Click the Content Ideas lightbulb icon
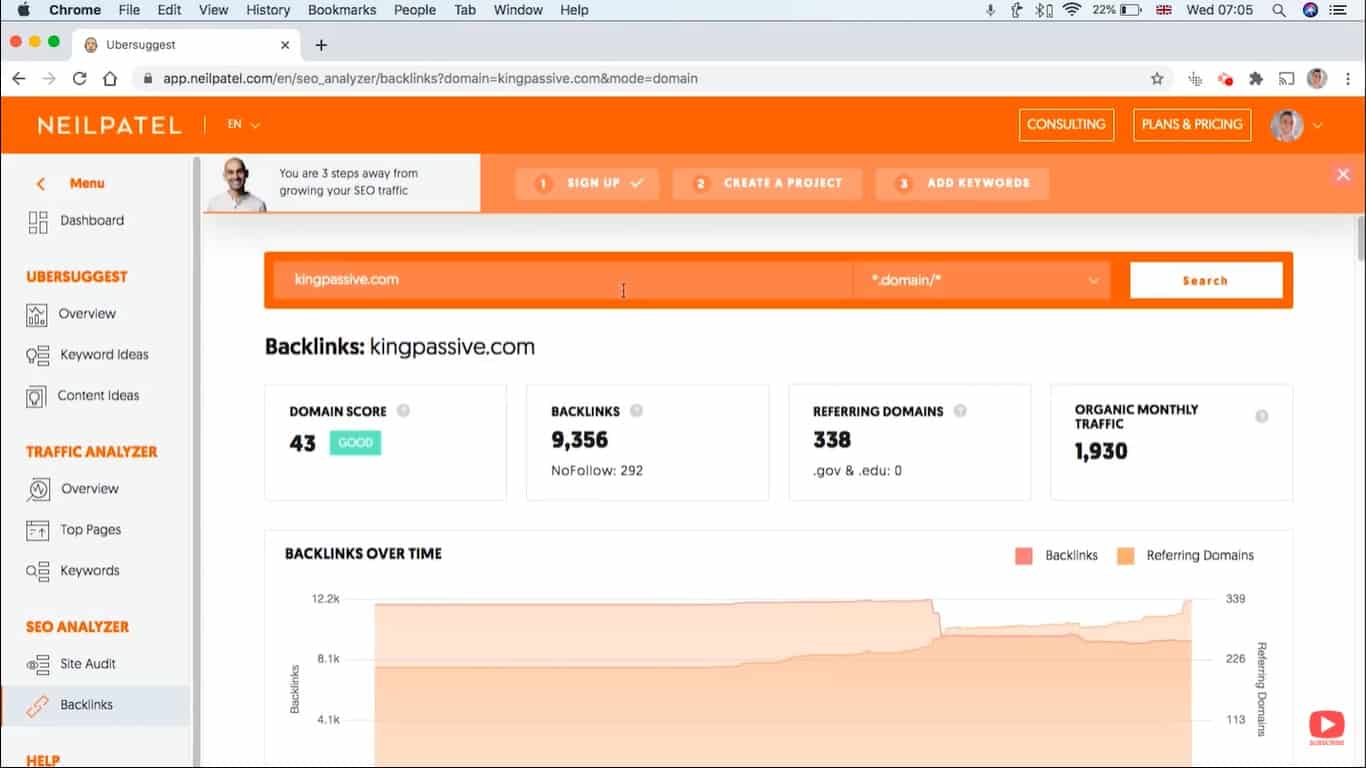The width and height of the screenshot is (1366, 768). pos(37,396)
